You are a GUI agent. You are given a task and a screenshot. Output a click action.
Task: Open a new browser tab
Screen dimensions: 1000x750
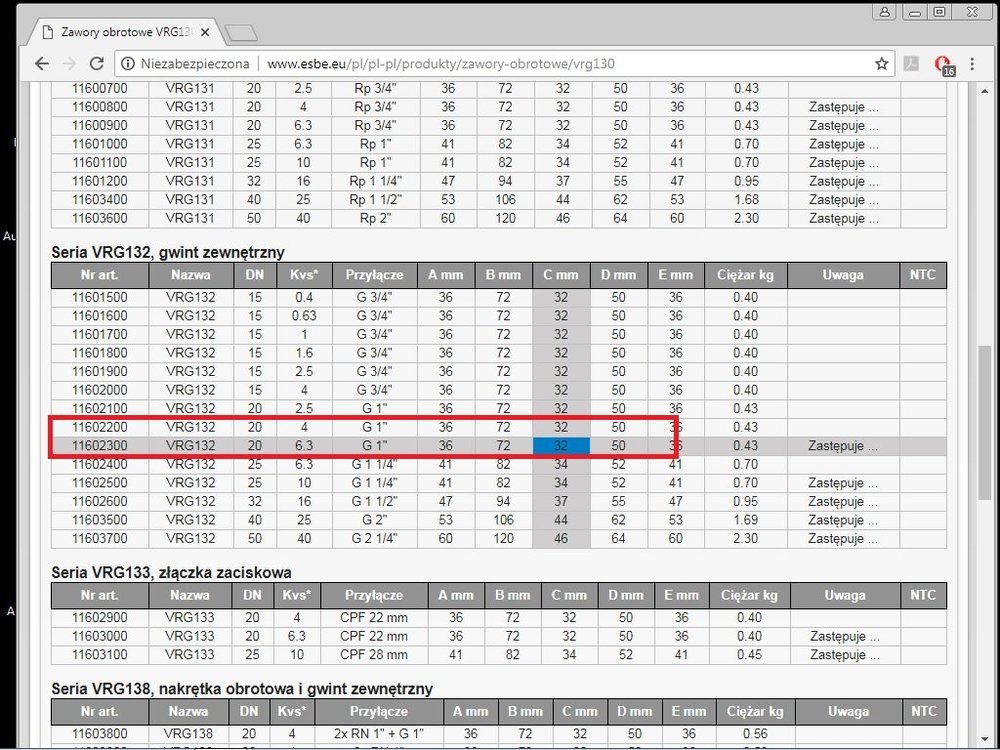point(240,32)
